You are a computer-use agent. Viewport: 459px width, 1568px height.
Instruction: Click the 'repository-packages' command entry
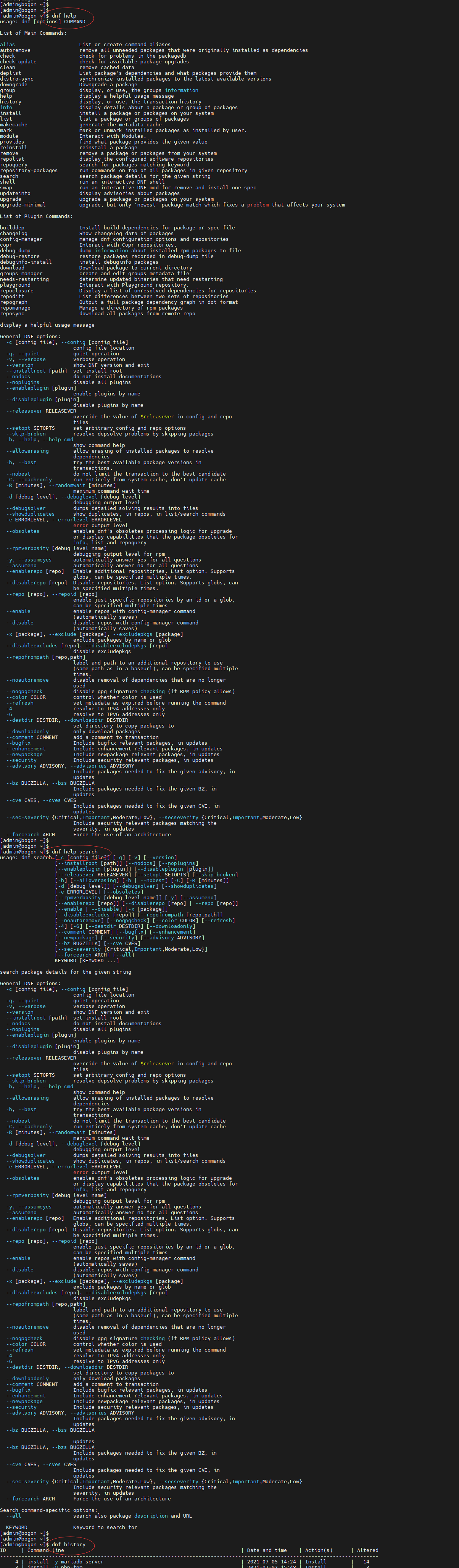point(29,171)
